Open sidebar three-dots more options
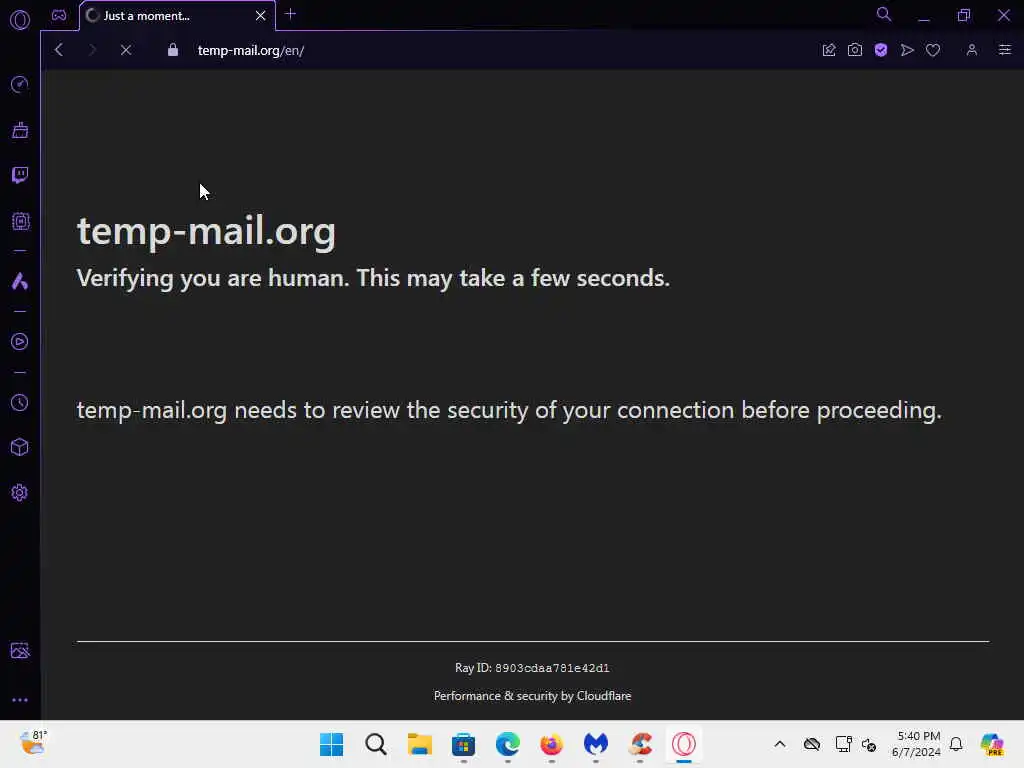Image resolution: width=1024 pixels, height=768 pixels. (x=20, y=700)
